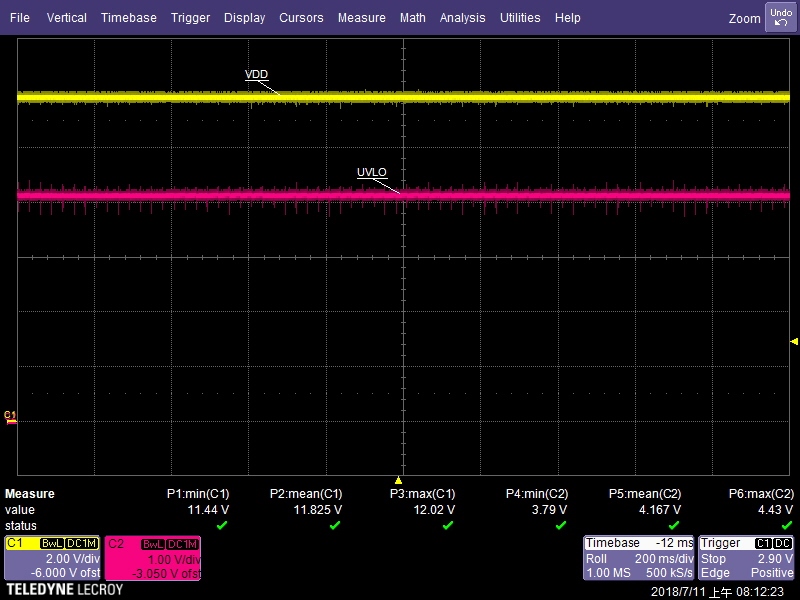
Task: Click the 2.00 V/div setting of C1
Action: coord(73,559)
